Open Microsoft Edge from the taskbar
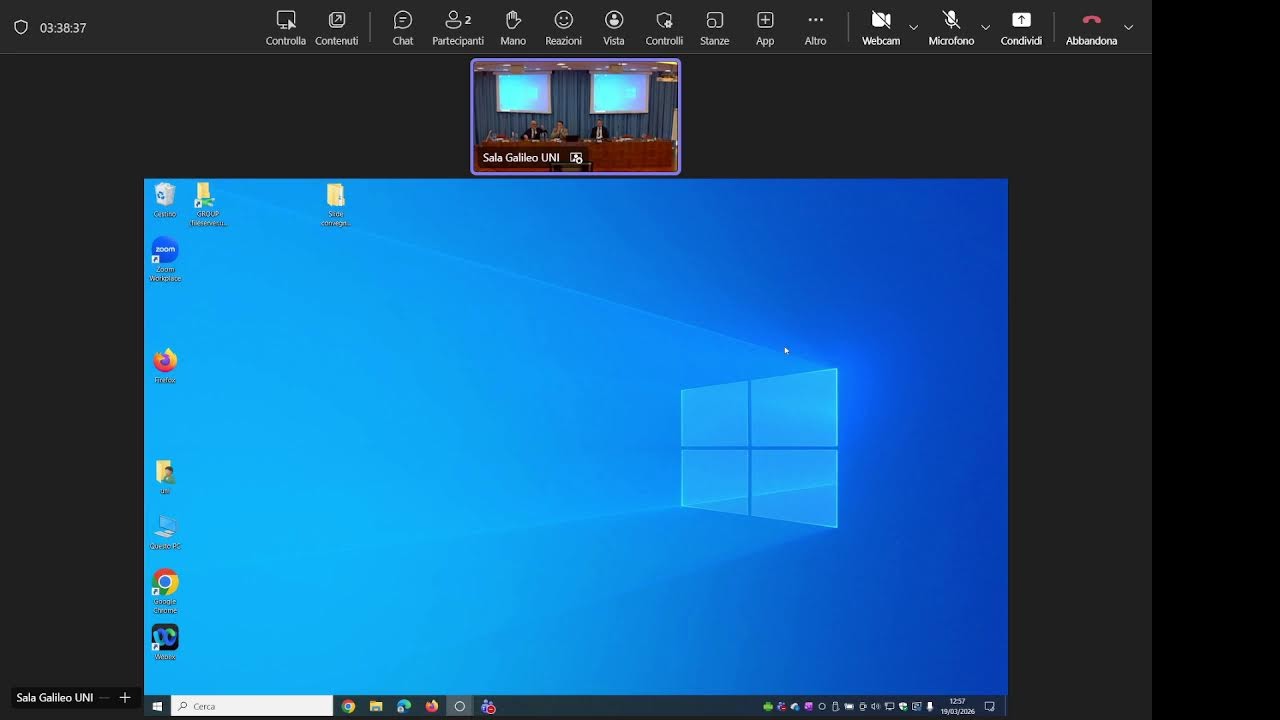The width and height of the screenshot is (1280, 720). (404, 706)
